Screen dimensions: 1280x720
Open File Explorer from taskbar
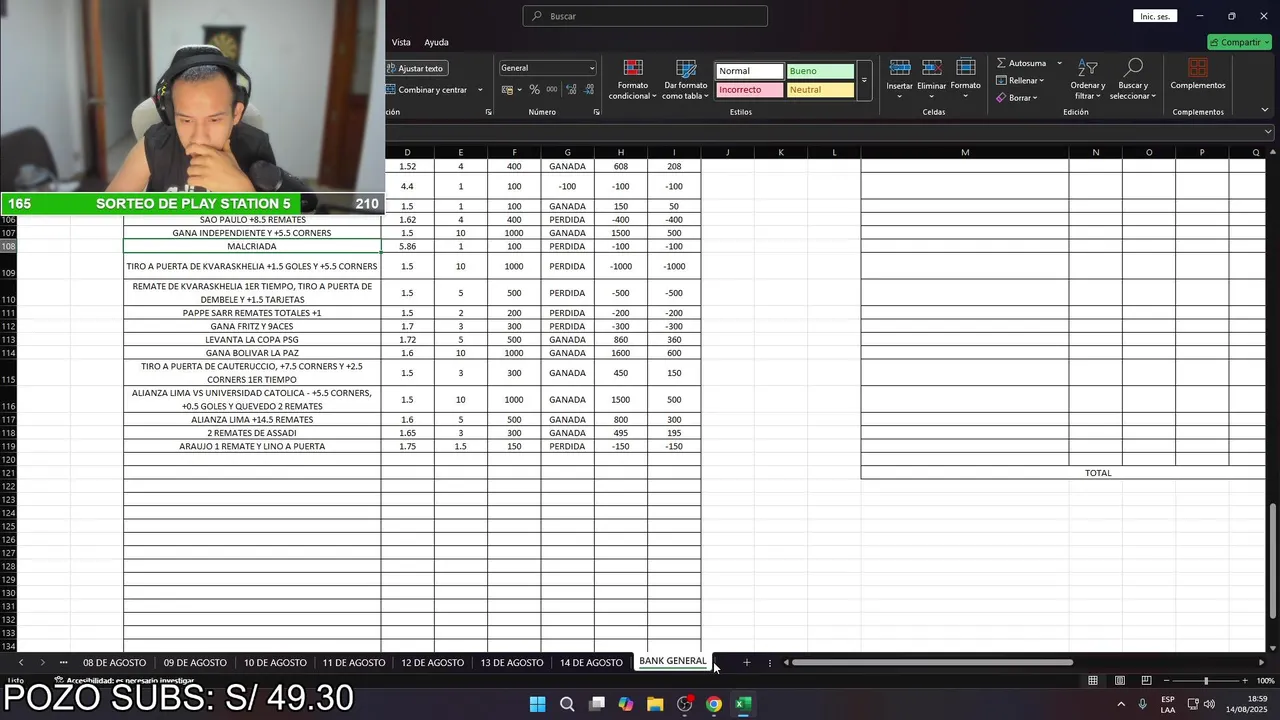655,704
